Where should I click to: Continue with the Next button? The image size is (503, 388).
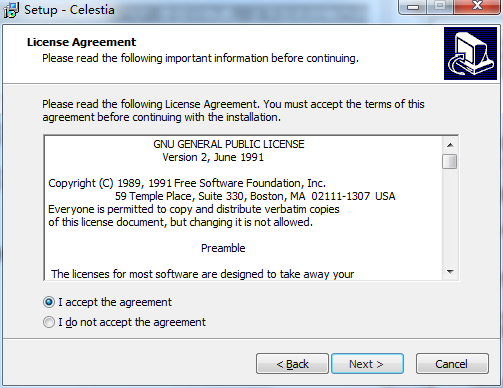367,364
